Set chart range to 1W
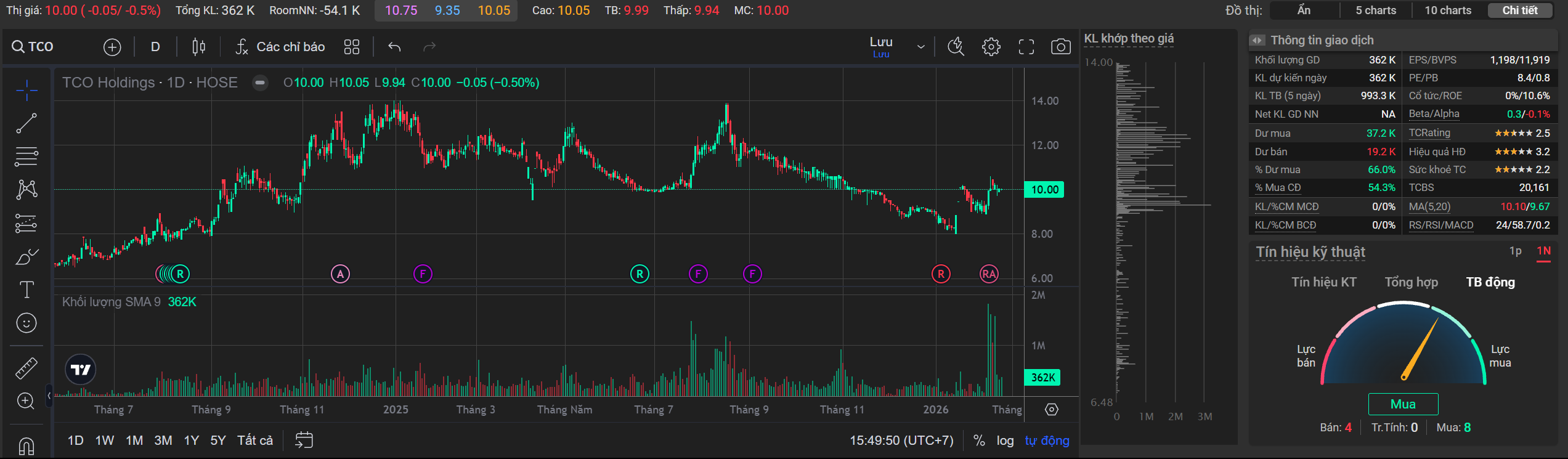Screen dimensions: 1568x459 click(x=105, y=441)
